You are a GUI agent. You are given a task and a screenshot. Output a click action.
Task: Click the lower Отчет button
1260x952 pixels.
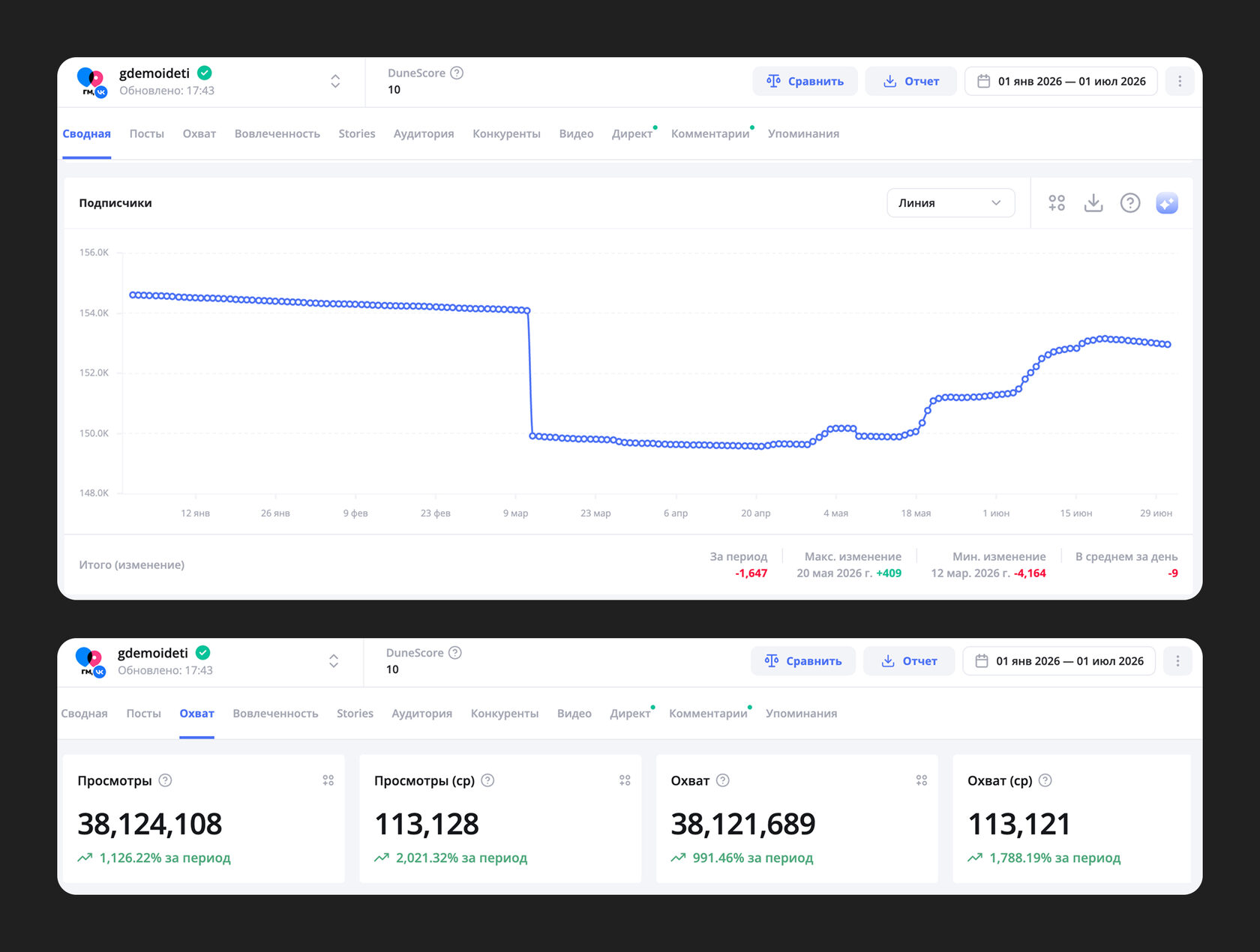[x=909, y=661]
